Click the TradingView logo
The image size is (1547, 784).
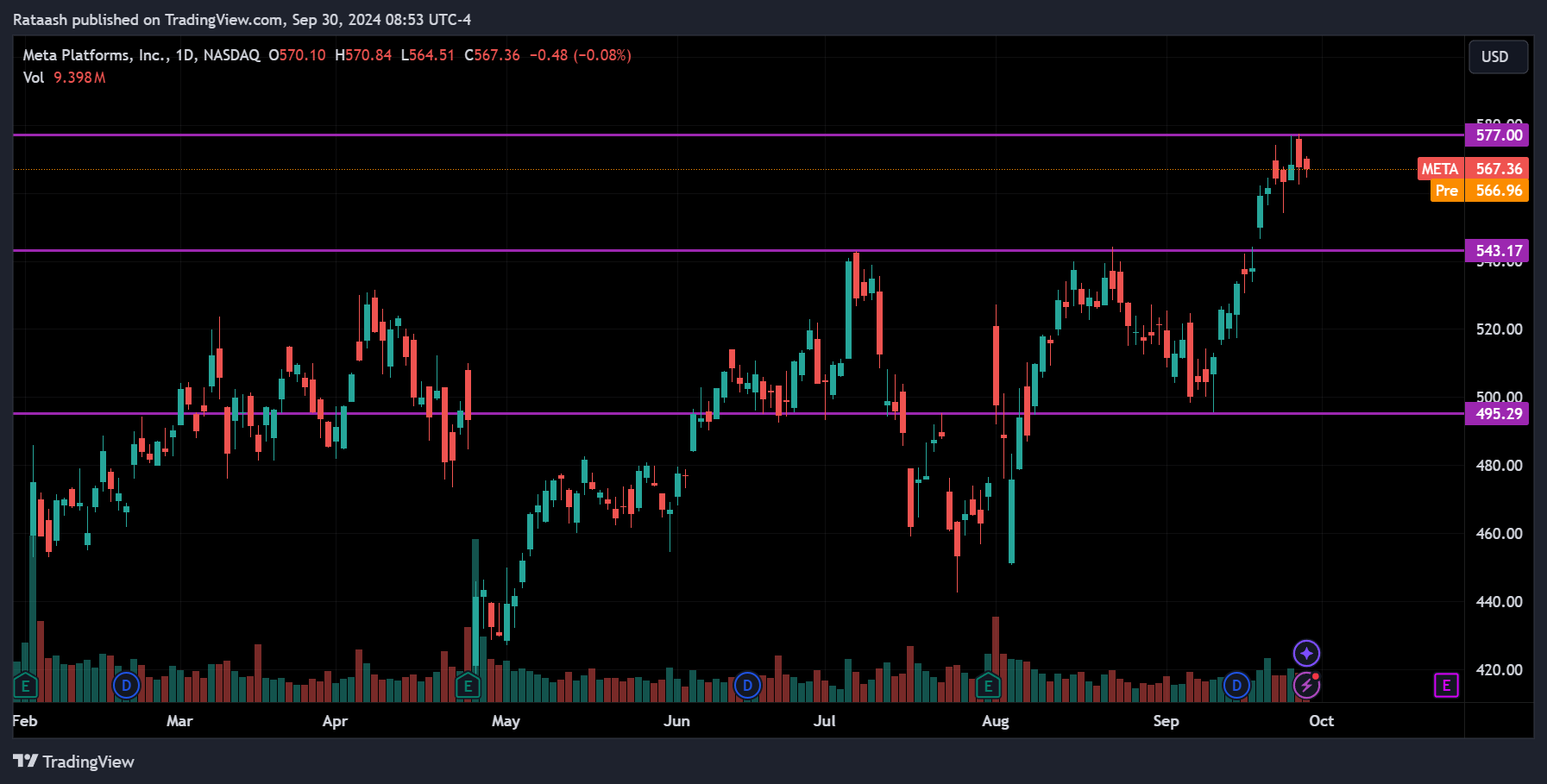tap(74, 762)
